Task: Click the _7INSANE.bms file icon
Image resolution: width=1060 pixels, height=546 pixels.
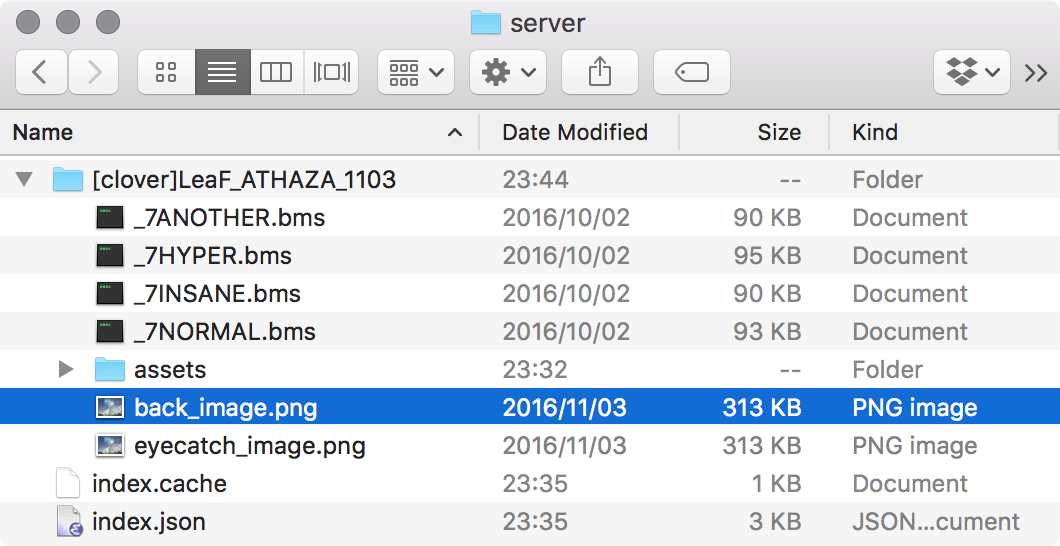Action: (110, 293)
